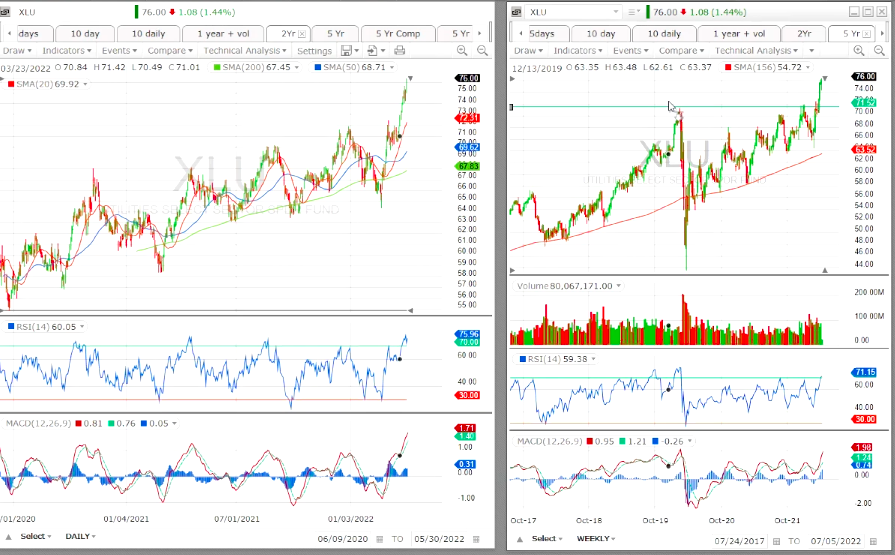Open the Compare menu in the left chart

[170, 51]
